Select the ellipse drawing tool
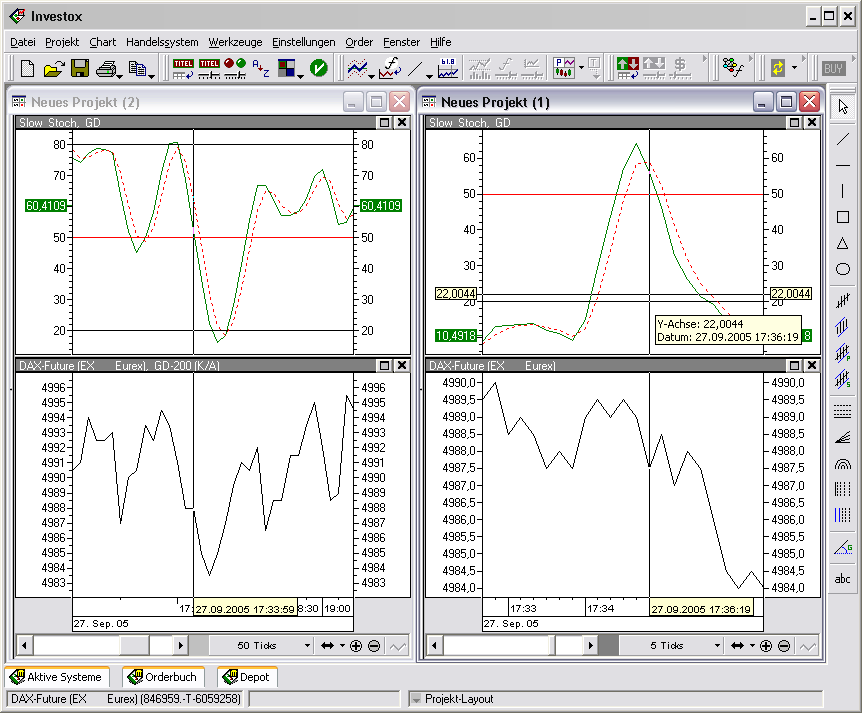The image size is (862, 713). click(842, 269)
